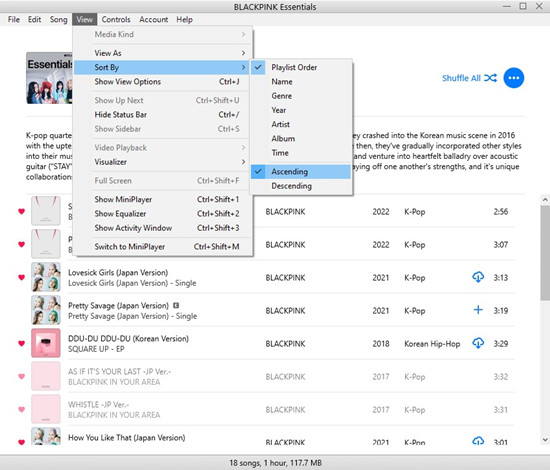Add Pretty Savage (Japan Version) with plus icon
The image size is (550, 470).
[x=478, y=310]
